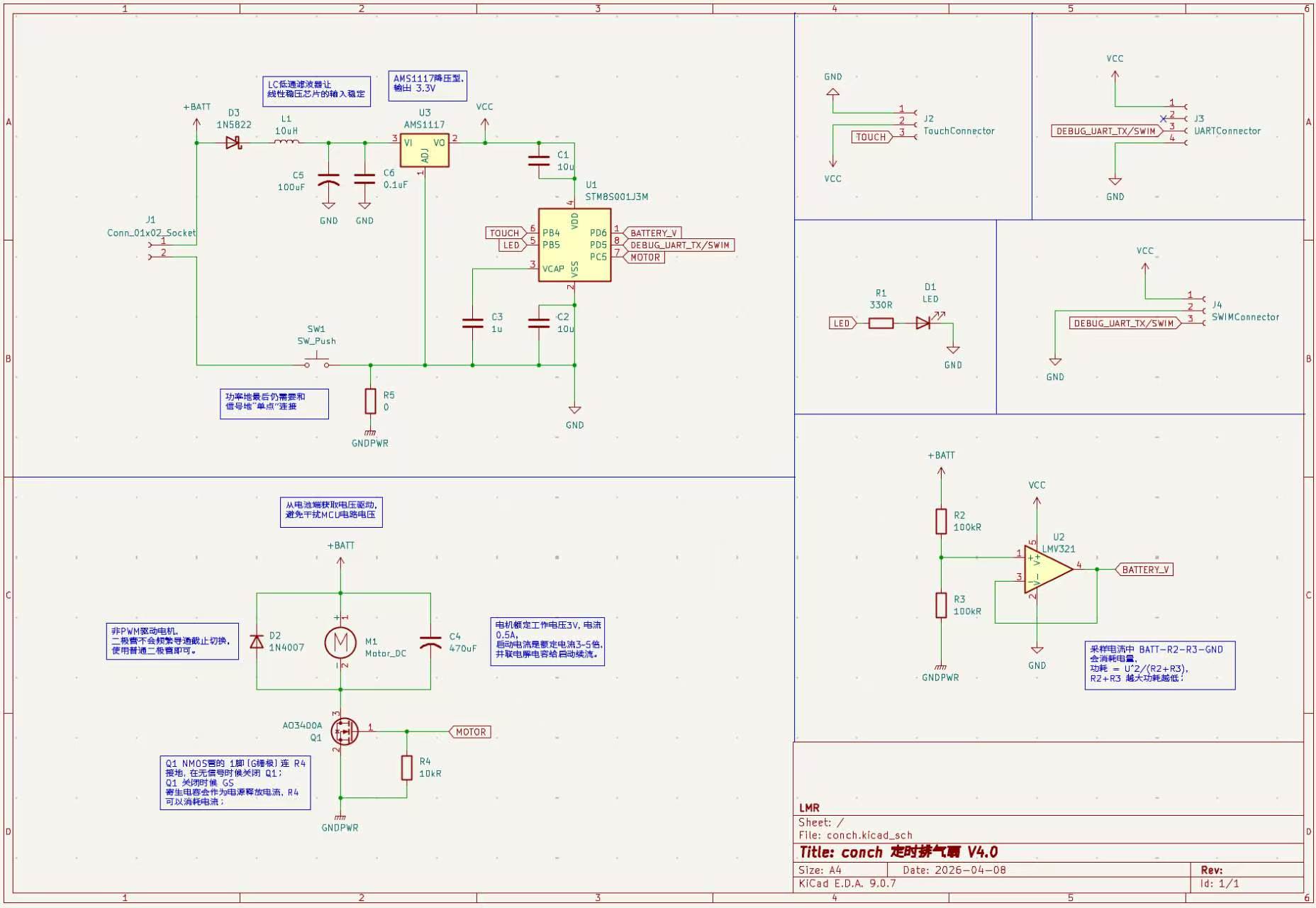
Task: Select resistor R3 100kR symbol
Action: pos(941,605)
